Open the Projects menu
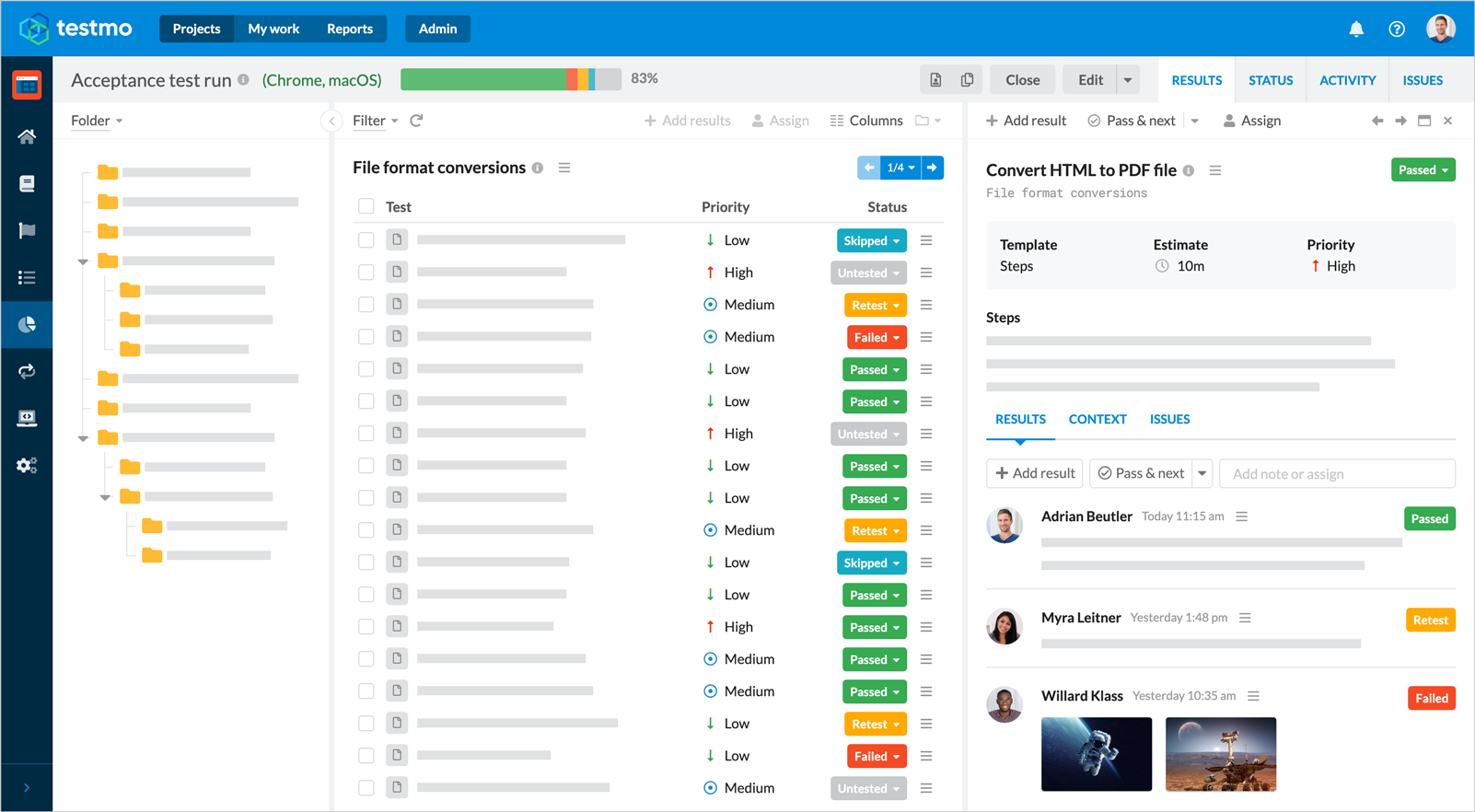Viewport: 1475px width, 812px height. tap(197, 29)
